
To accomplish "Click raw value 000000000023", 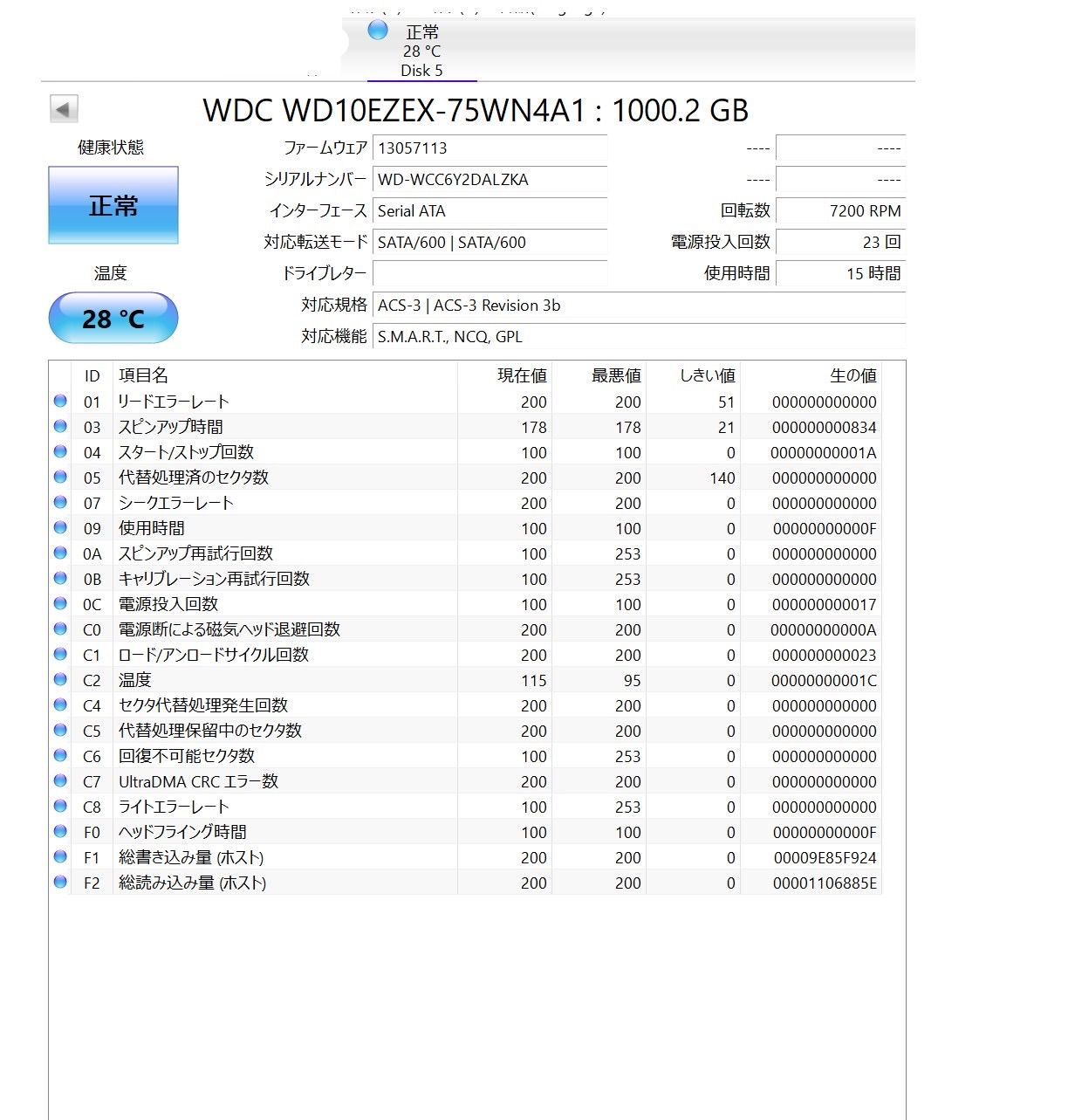I will 825,656.
